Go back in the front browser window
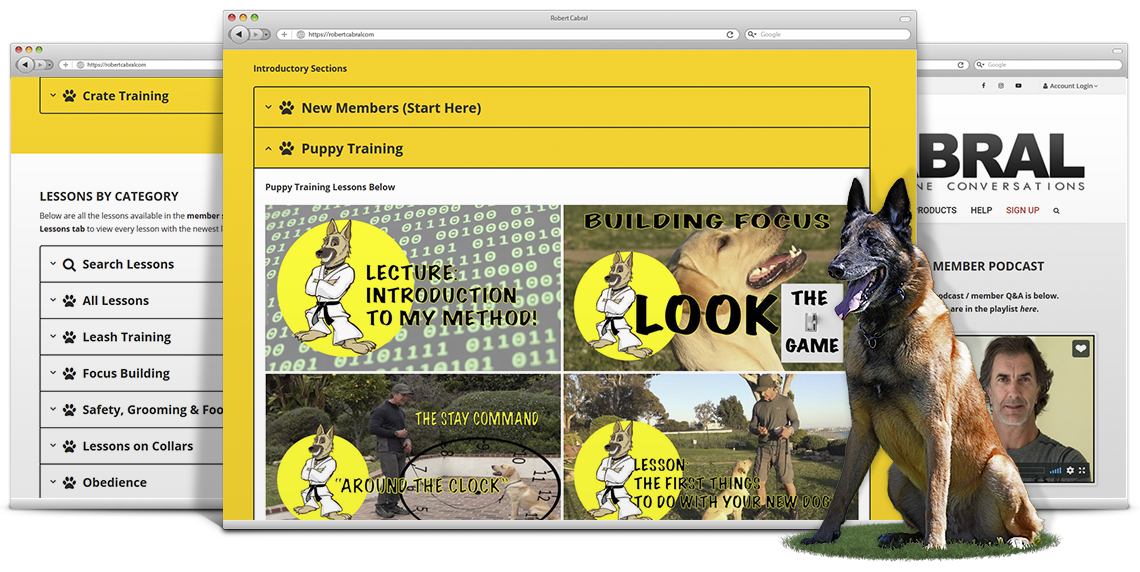Screen dimensions: 1140x572 point(238,34)
